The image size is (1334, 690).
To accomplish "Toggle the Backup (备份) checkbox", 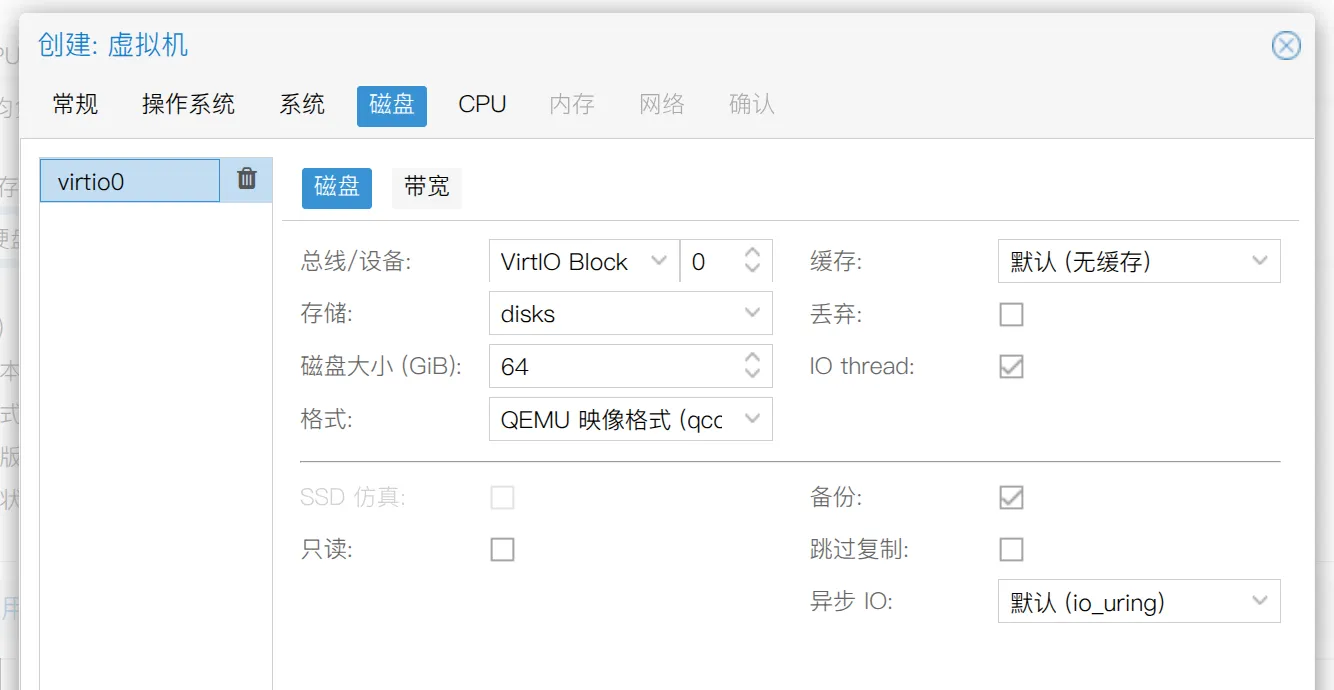I will 1011,497.
